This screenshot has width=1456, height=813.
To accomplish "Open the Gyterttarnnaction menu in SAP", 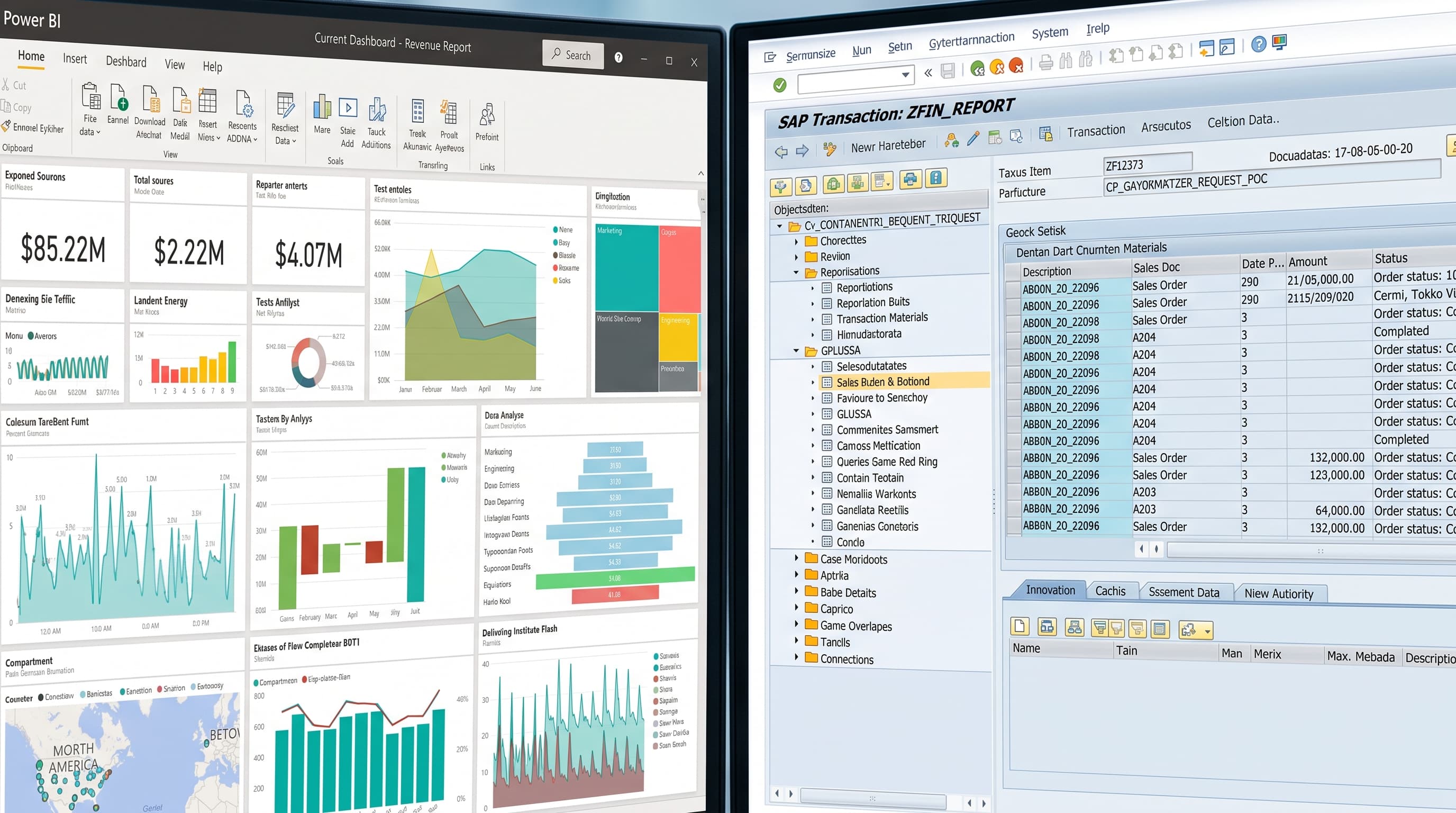I will pos(971,41).
